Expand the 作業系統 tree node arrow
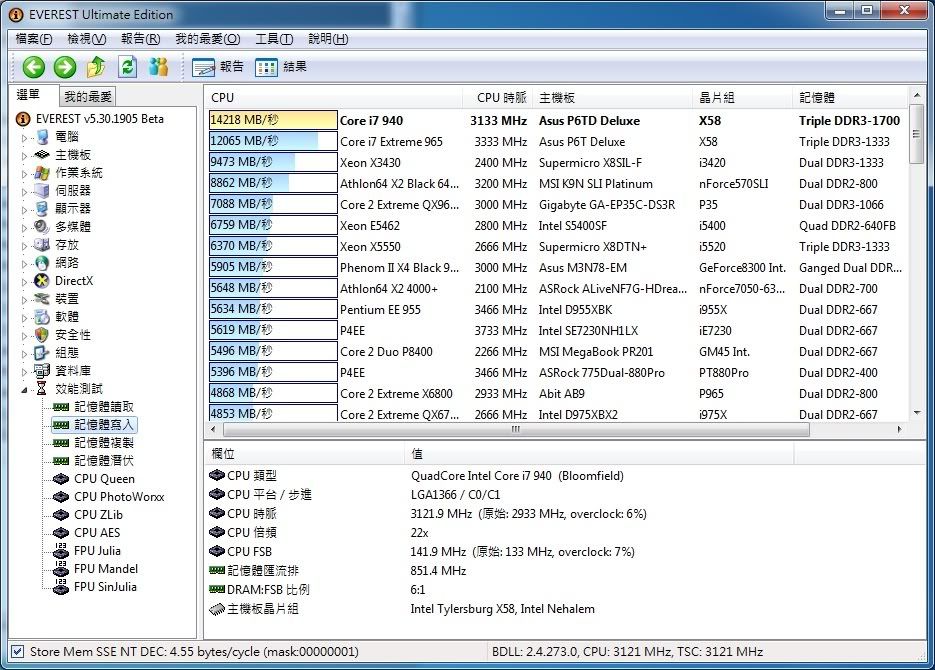The width and height of the screenshot is (935, 670). (x=24, y=173)
